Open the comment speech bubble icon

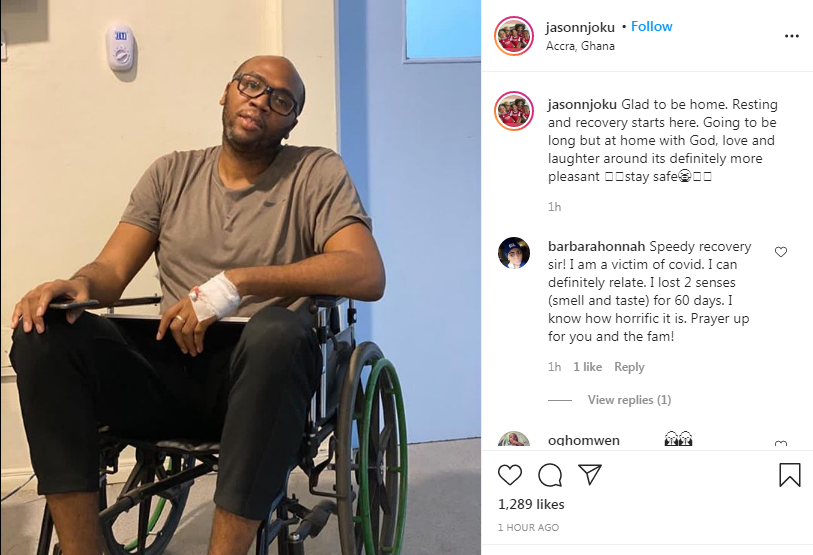pyautogui.click(x=550, y=475)
